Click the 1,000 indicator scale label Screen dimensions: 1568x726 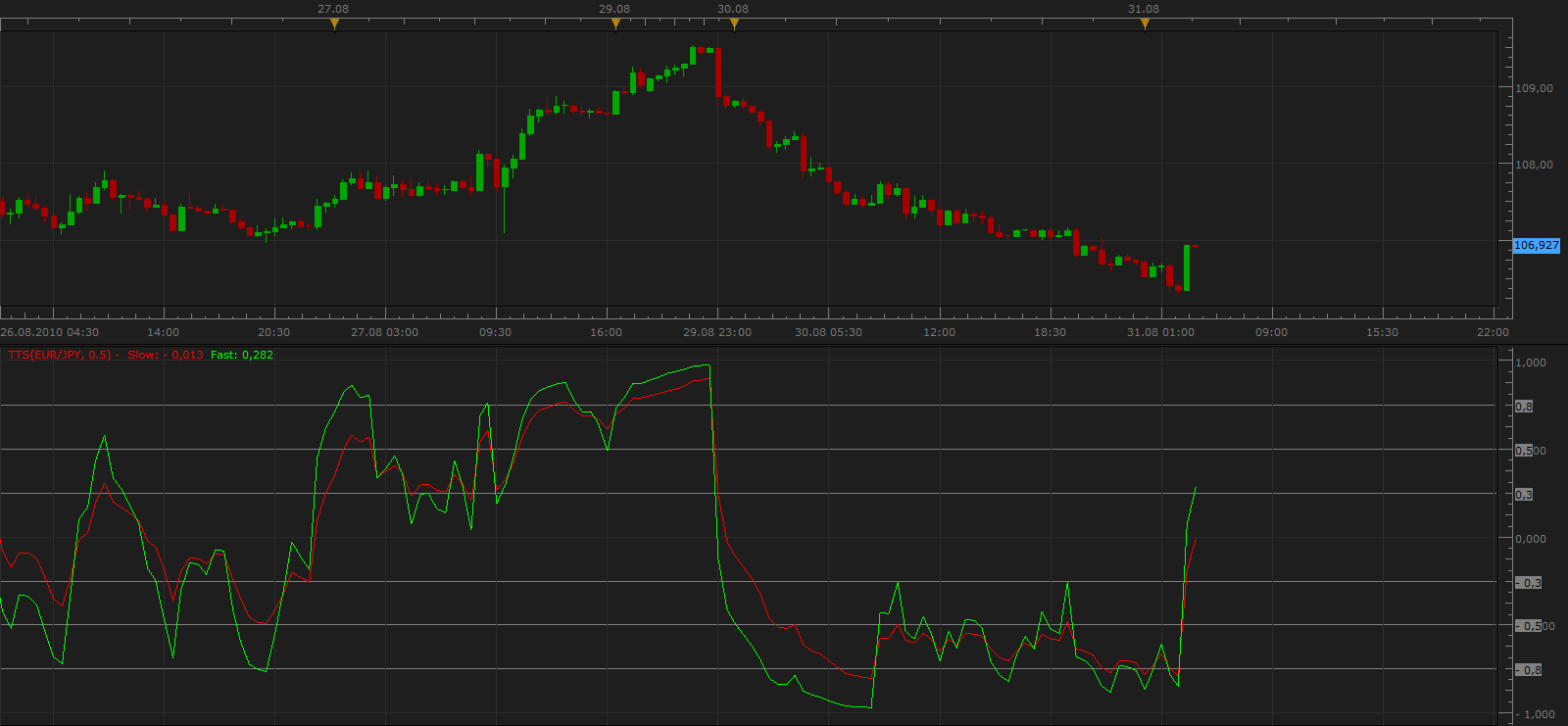pyautogui.click(x=1531, y=363)
